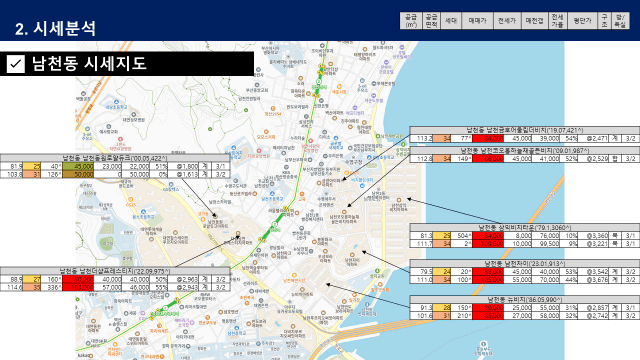
Task: Click the 남천동원로얄듀크 table title
Action: [x=115, y=158]
